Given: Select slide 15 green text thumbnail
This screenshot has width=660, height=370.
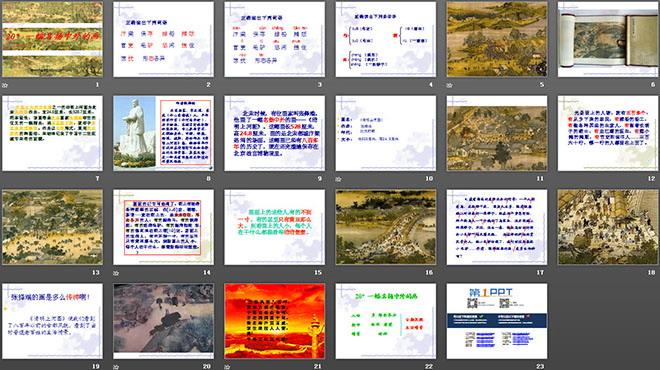Looking at the screenshot, I should tap(274, 227).
